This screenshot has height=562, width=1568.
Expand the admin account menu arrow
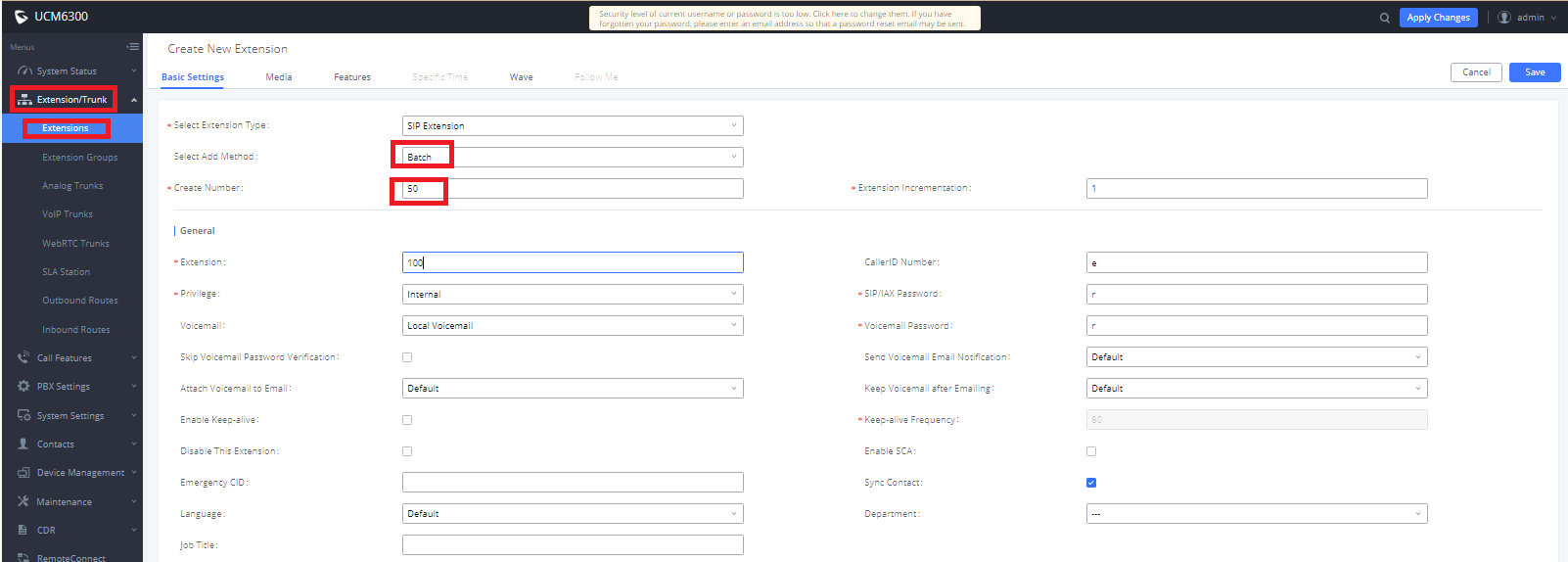click(x=1553, y=18)
